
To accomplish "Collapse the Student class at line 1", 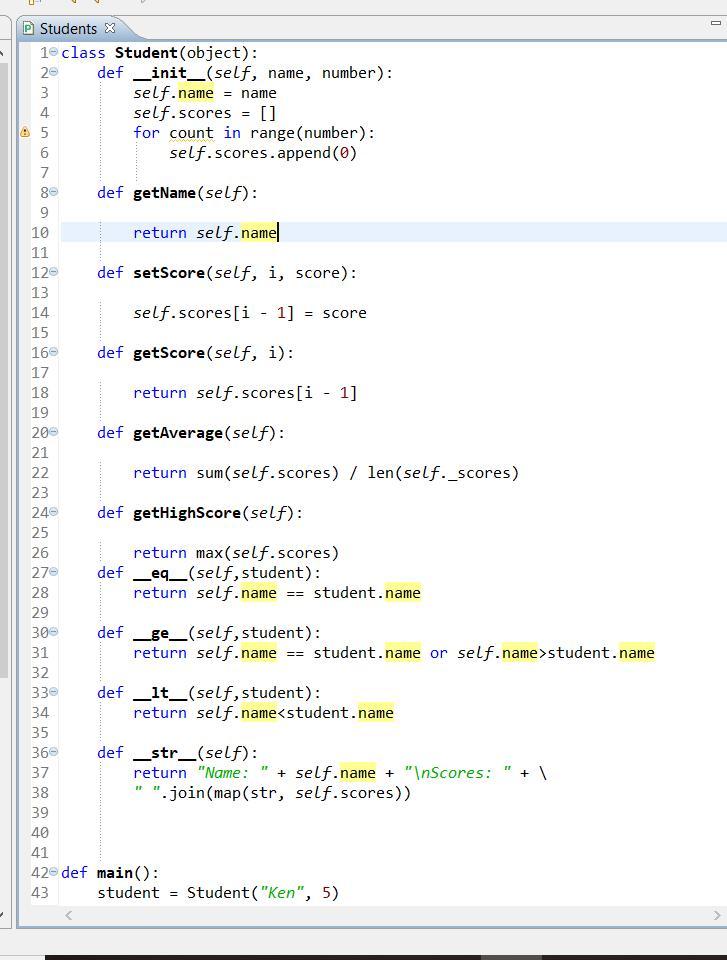I will point(54,52).
